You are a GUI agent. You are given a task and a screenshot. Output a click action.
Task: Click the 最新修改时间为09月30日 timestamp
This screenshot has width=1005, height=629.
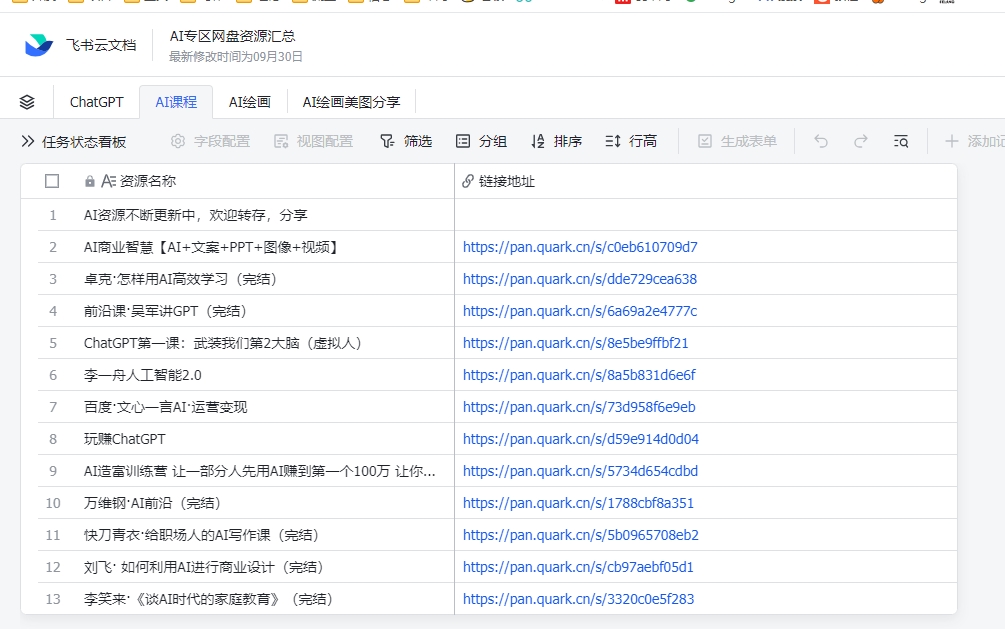[236, 56]
